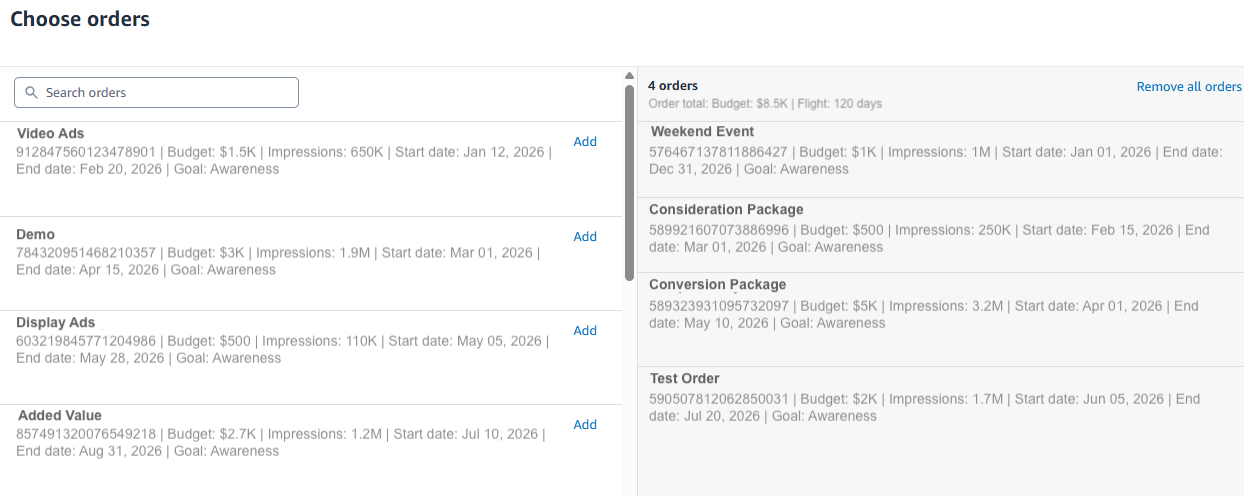Viewport: 1244px width, 496px height.
Task: Add the Demo order
Action: coord(585,237)
